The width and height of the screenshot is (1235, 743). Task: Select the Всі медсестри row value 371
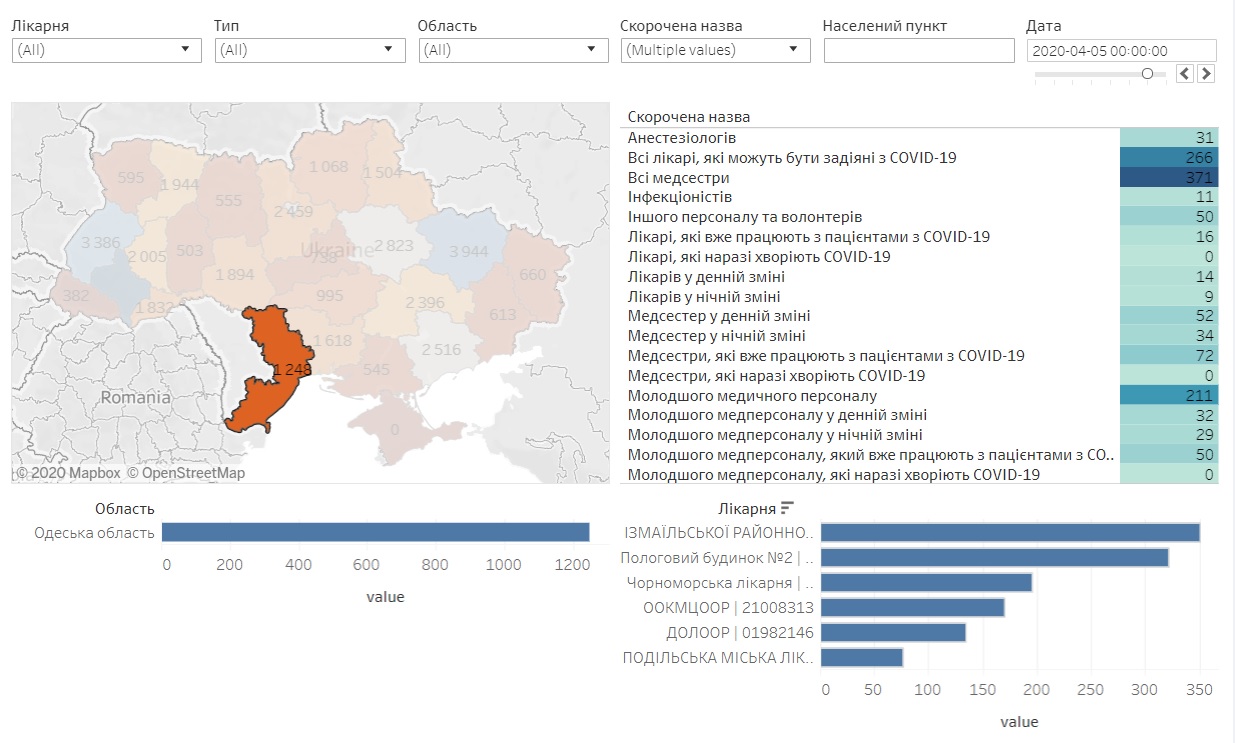click(1168, 177)
